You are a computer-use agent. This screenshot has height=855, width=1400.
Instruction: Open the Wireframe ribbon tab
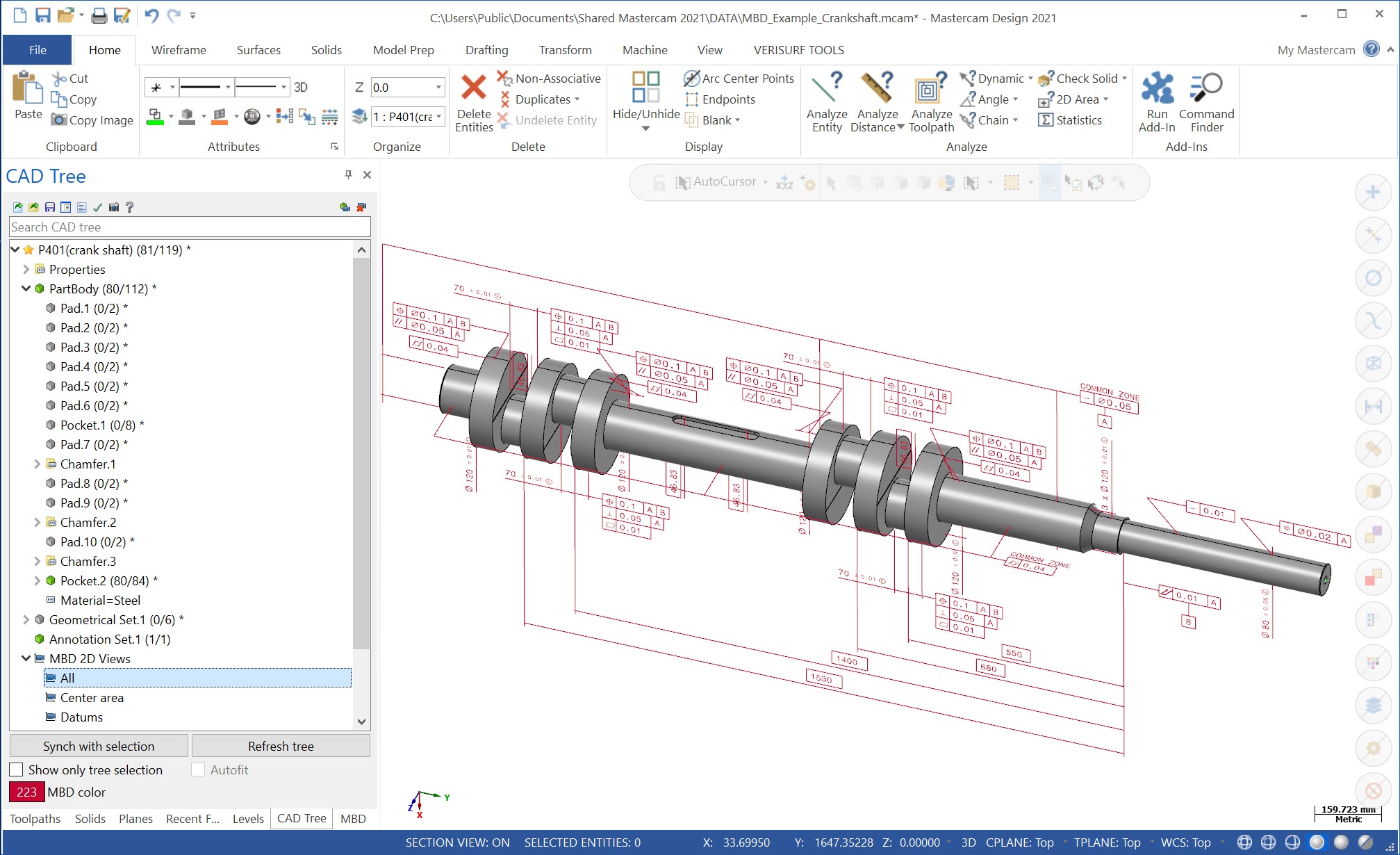(179, 50)
